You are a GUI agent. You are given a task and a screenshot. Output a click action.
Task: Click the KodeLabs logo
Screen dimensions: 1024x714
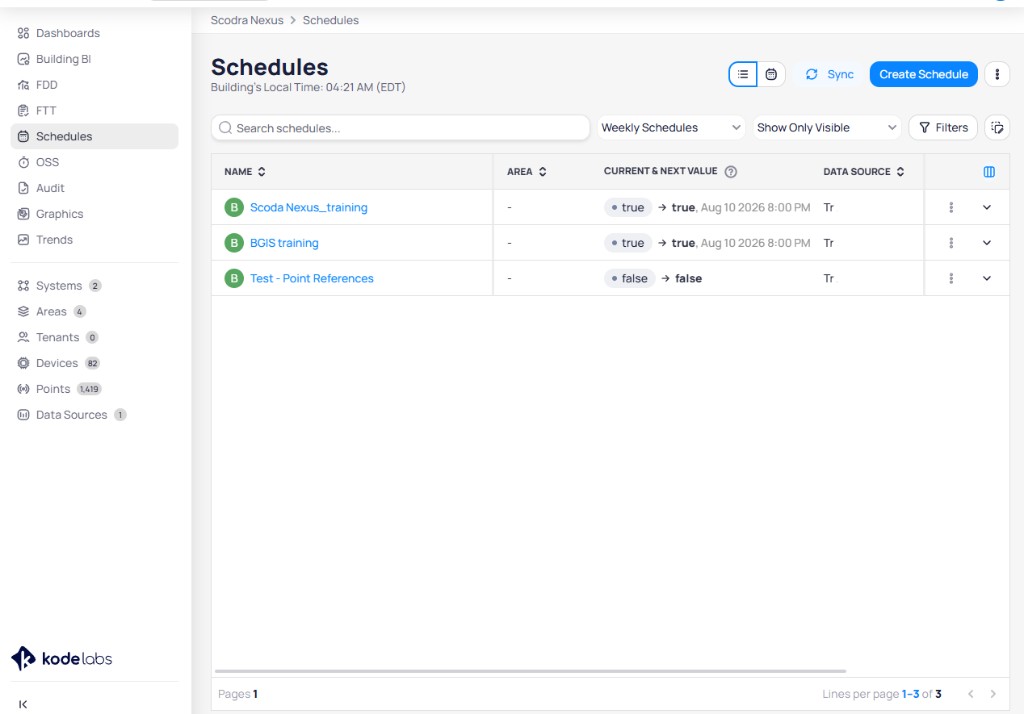(x=62, y=658)
